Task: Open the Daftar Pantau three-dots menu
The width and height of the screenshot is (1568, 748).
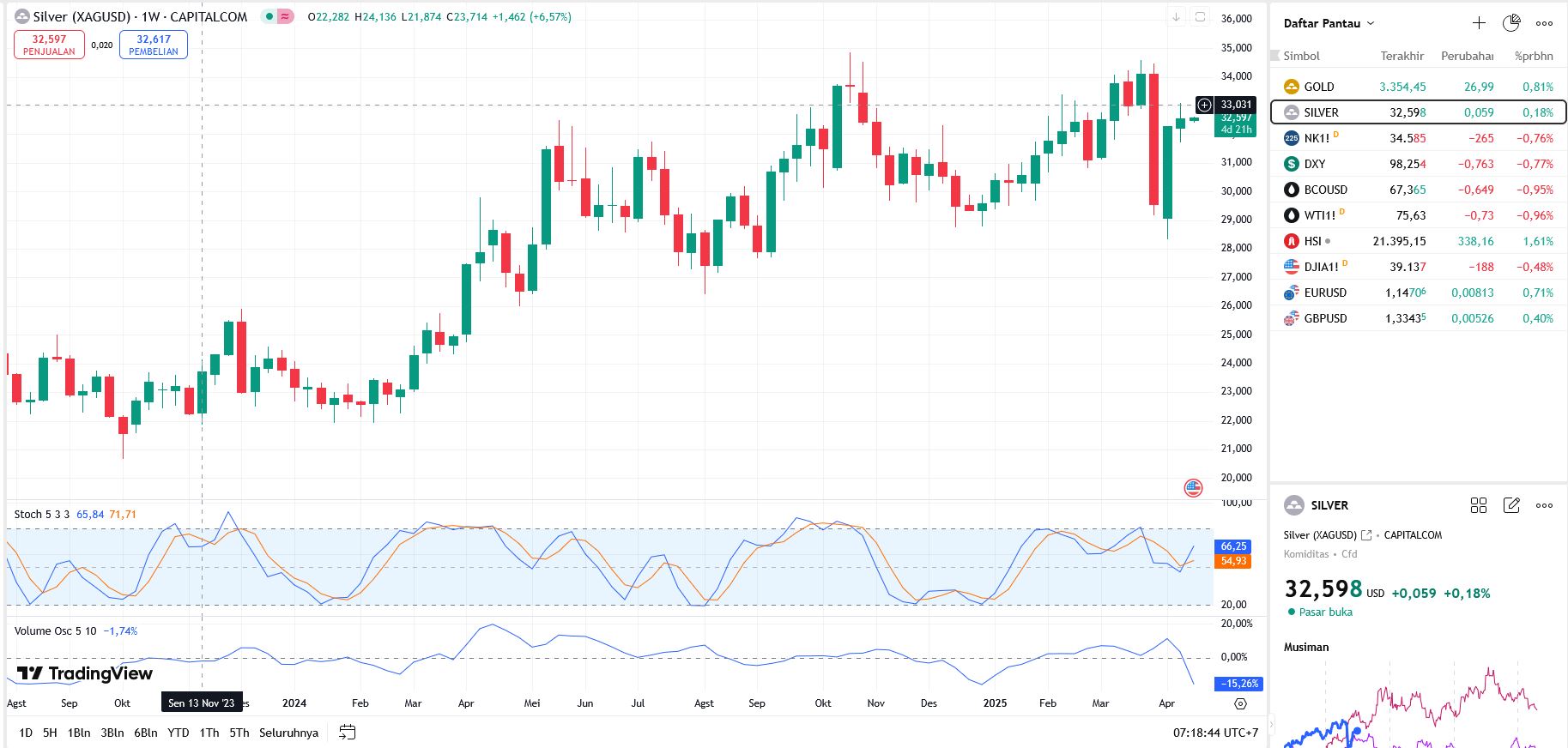Action: click(1544, 23)
